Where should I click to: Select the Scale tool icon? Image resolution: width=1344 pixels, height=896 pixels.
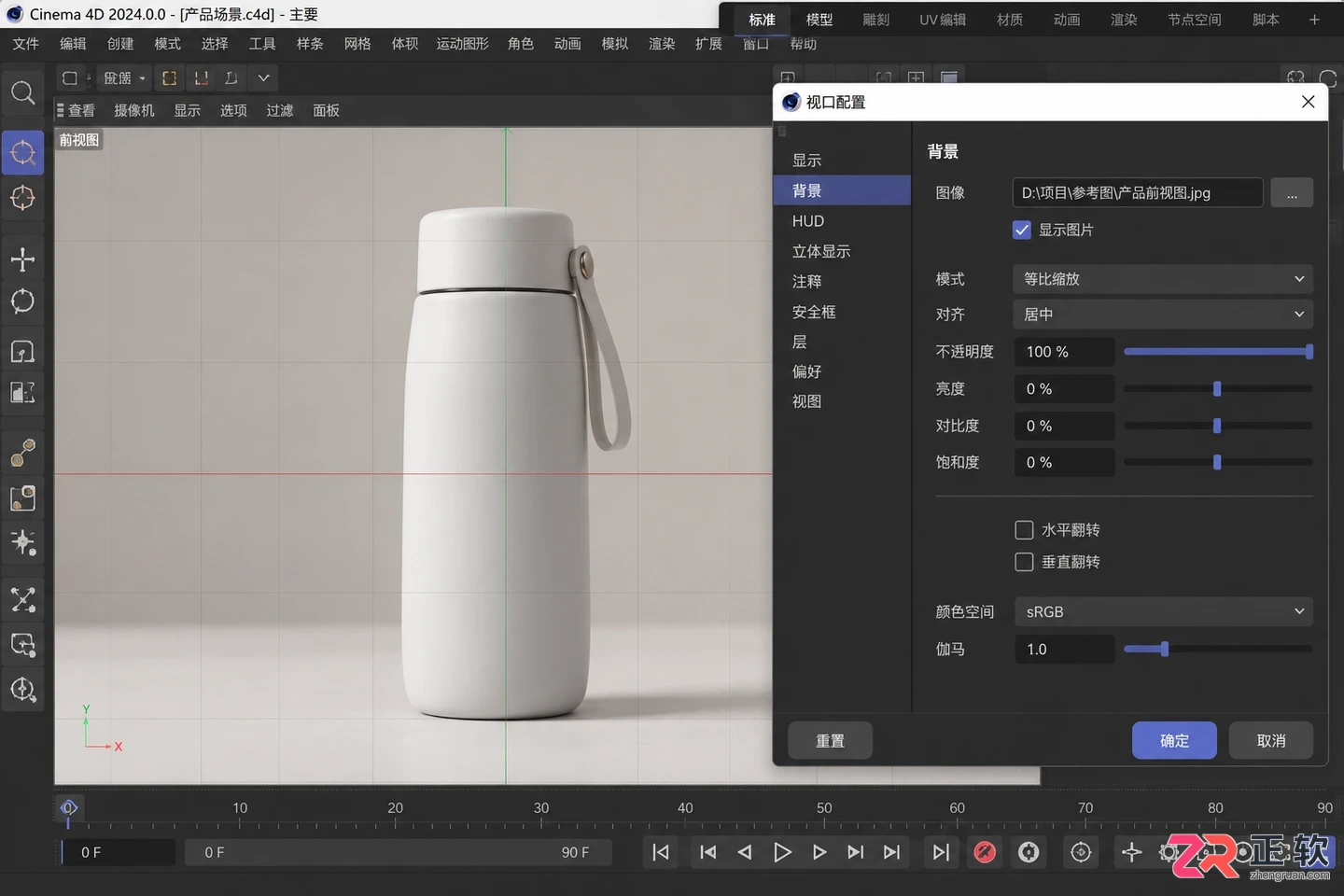(22, 351)
